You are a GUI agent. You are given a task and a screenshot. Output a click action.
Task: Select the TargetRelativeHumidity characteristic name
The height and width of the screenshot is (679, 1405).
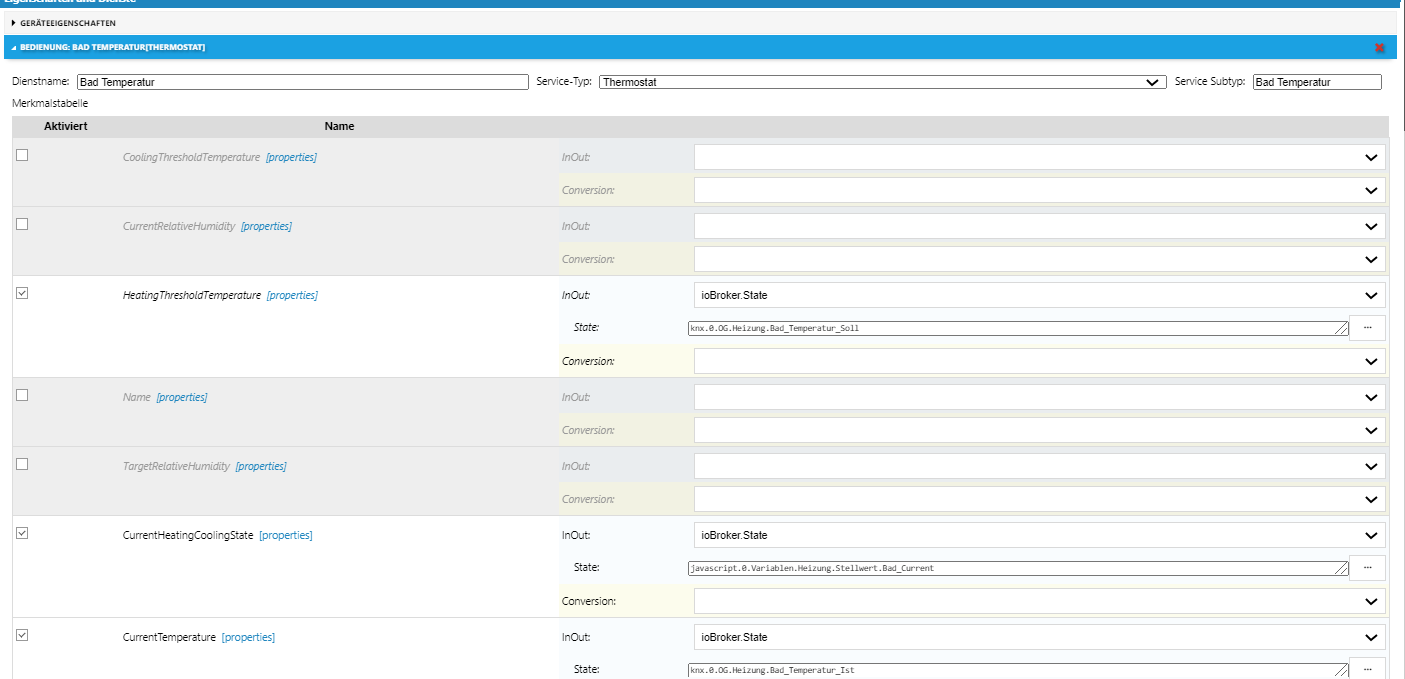(176, 466)
